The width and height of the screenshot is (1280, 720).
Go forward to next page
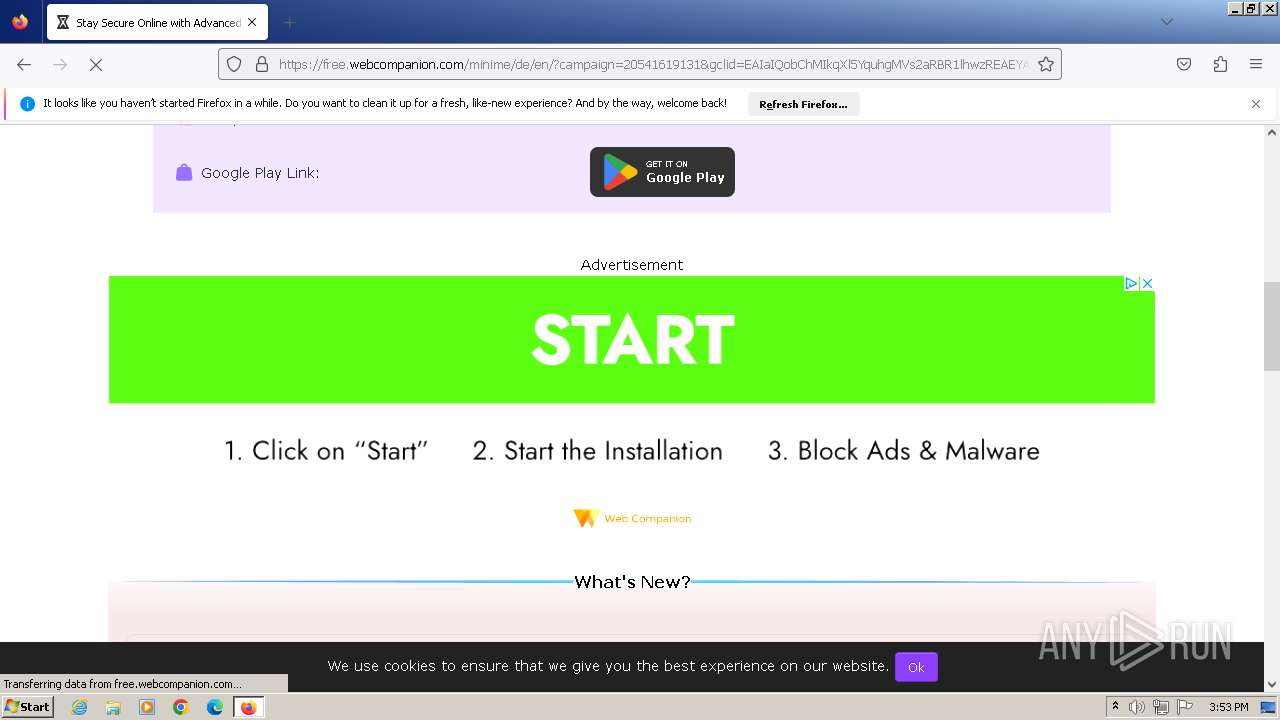pos(60,64)
